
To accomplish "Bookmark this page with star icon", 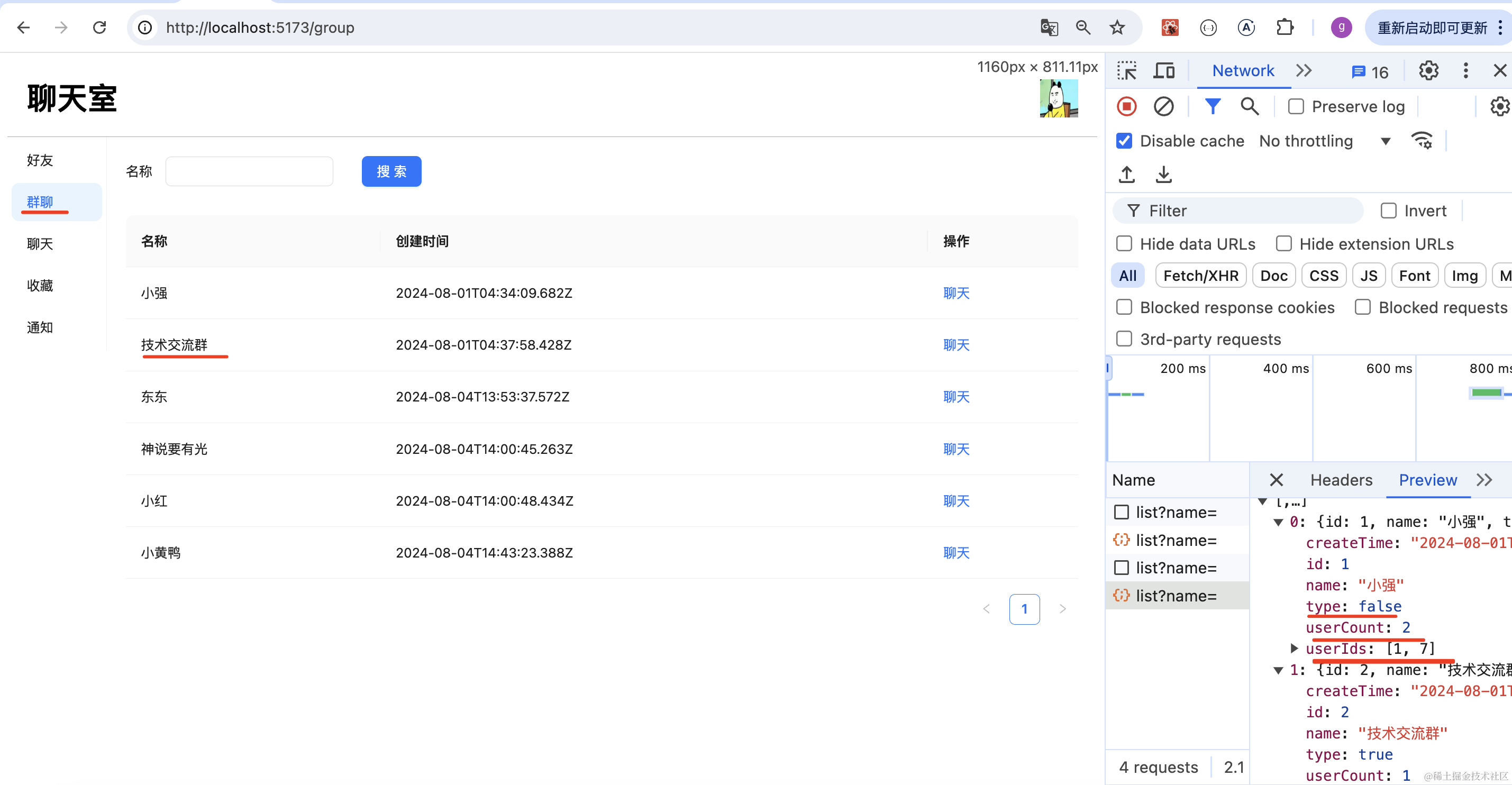I will pos(1117,28).
